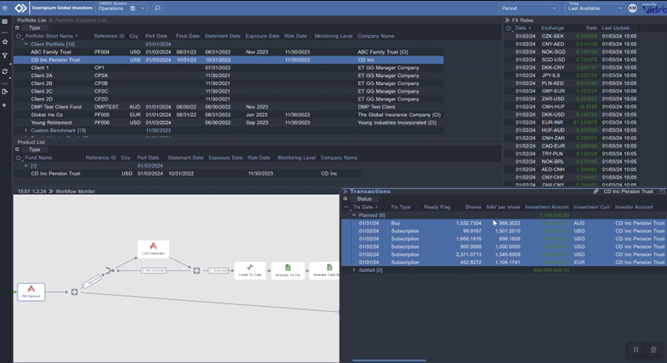
Task: Select the Create To Date workflow node
Action: pyautogui.click(x=250, y=270)
